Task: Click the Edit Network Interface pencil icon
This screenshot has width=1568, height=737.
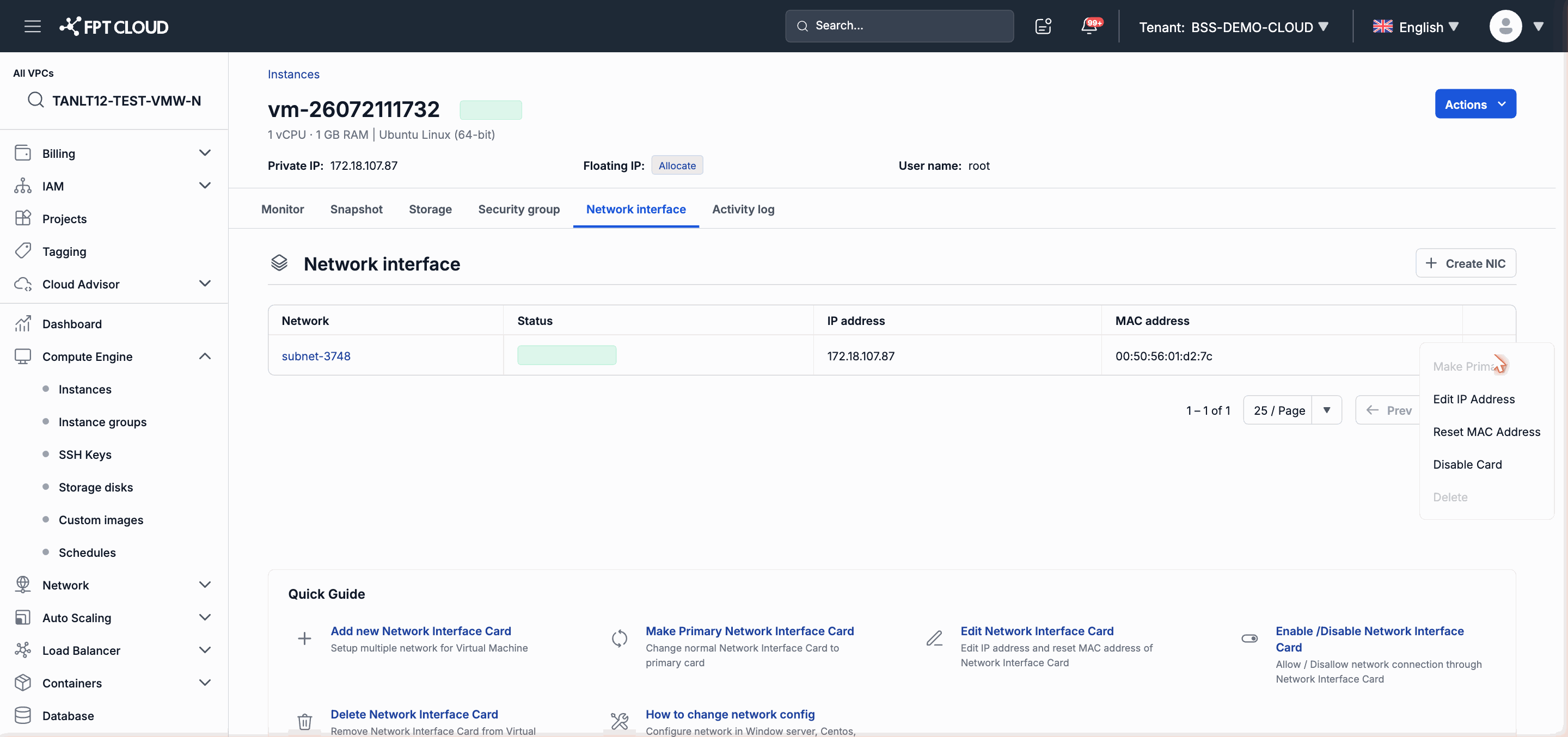Action: point(934,638)
